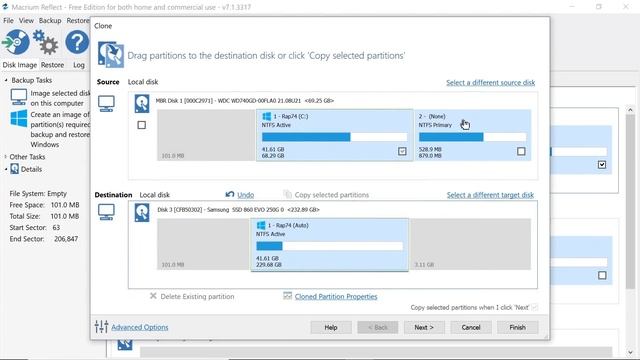
Task: Click the source MBR Disk 1 drive icon
Action: pos(142,104)
